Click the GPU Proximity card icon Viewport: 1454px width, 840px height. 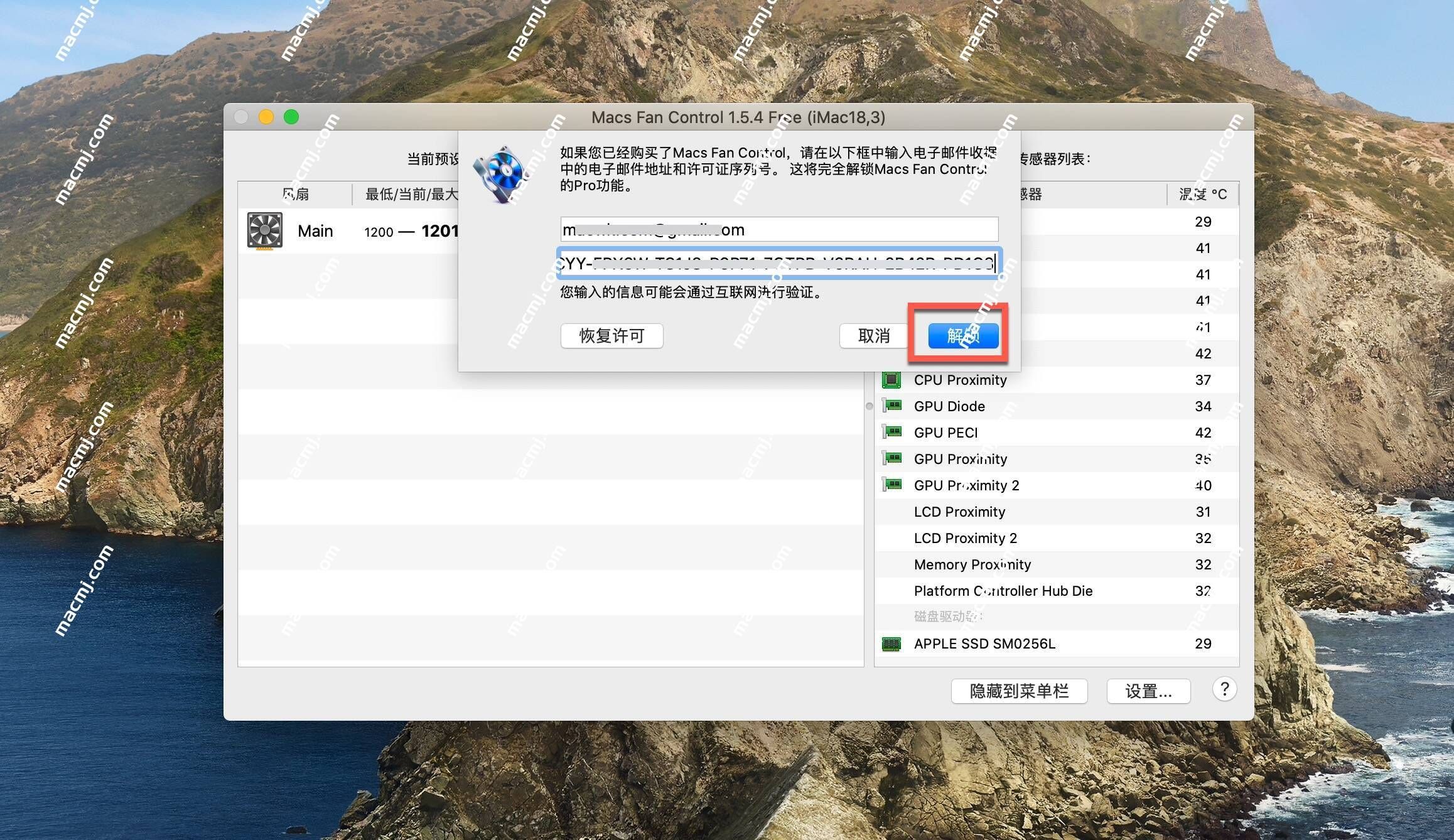(891, 458)
